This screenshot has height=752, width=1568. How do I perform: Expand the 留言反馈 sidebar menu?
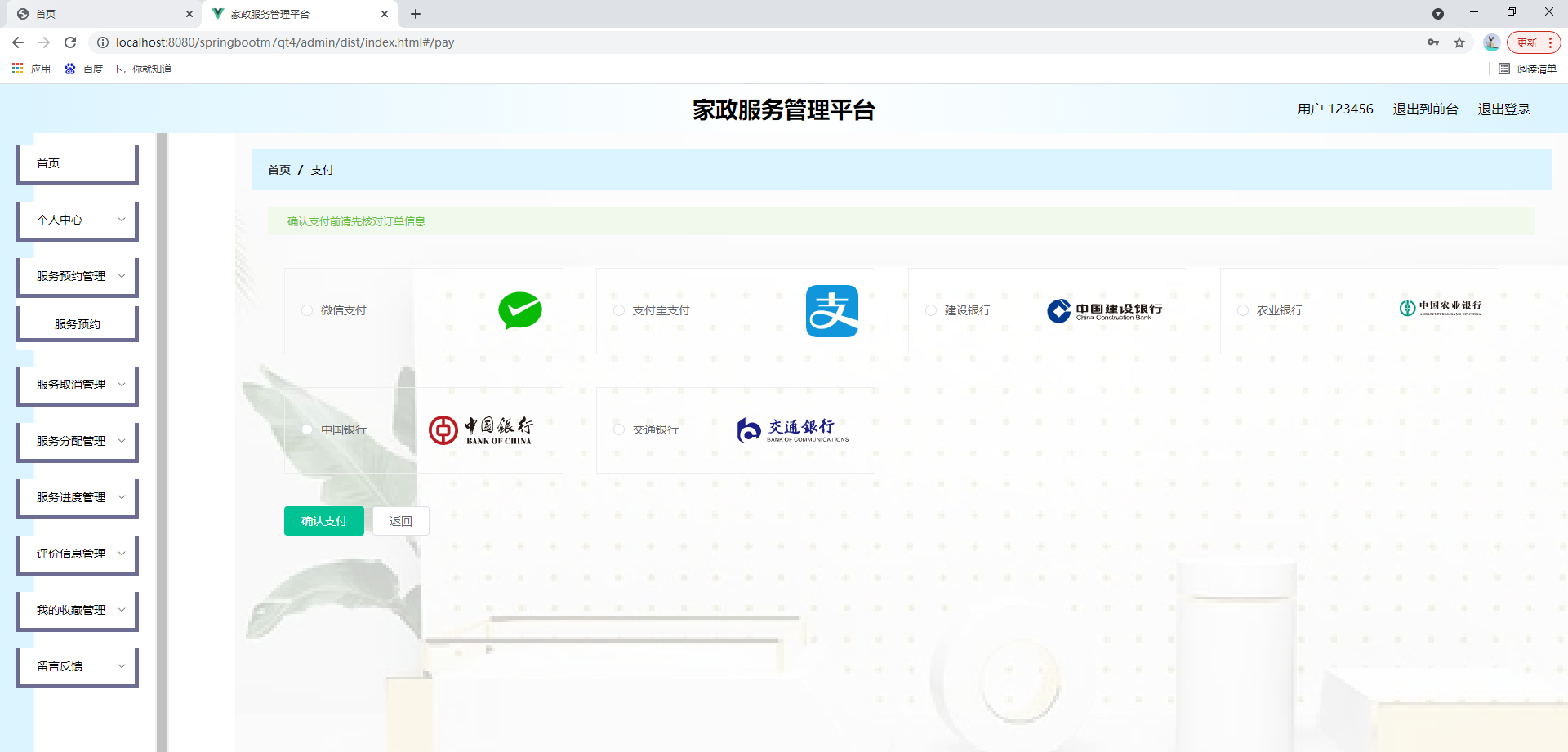coord(78,667)
